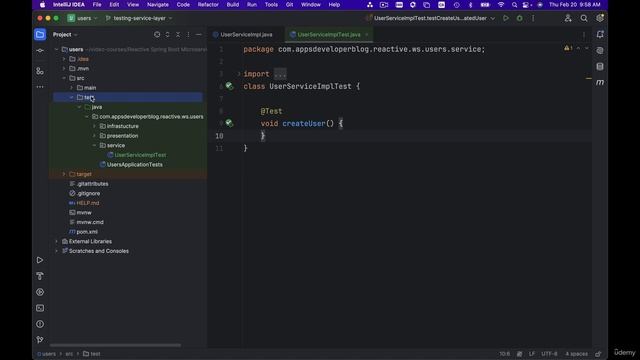Open the users project dropdown
The width and height of the screenshot is (640, 360).
point(83,18)
